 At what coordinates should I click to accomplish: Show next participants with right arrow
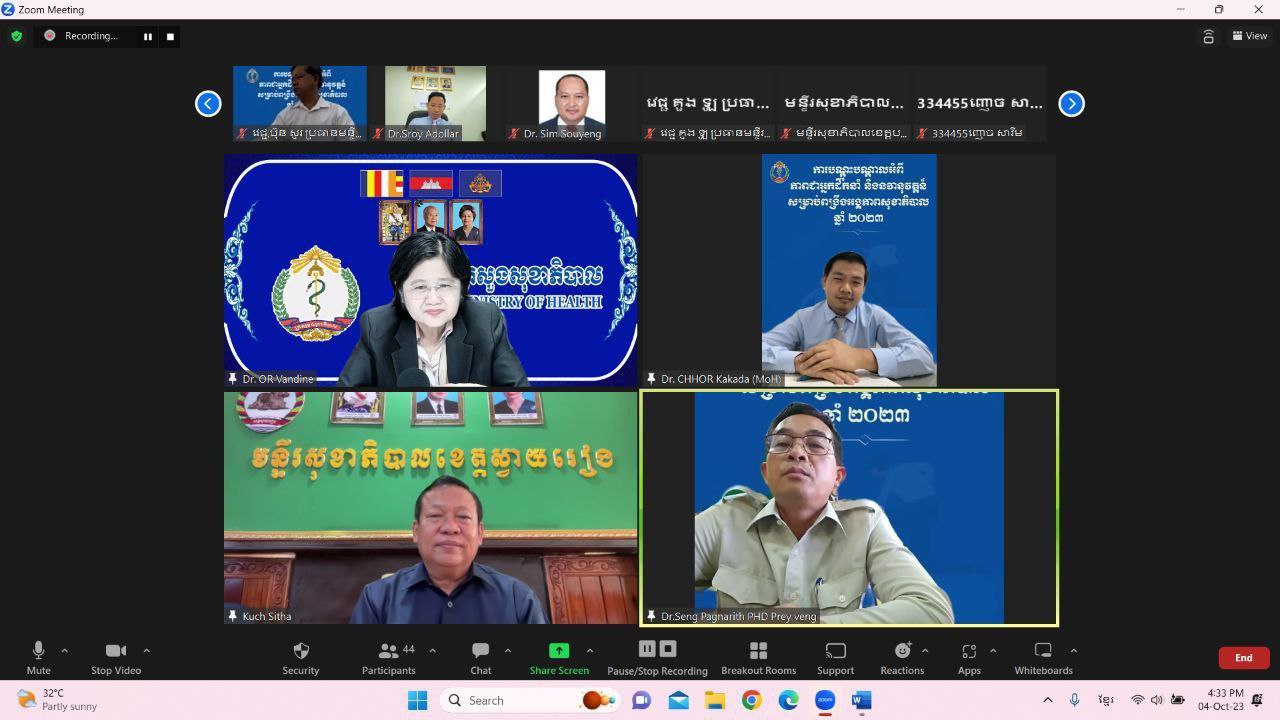click(x=1071, y=103)
